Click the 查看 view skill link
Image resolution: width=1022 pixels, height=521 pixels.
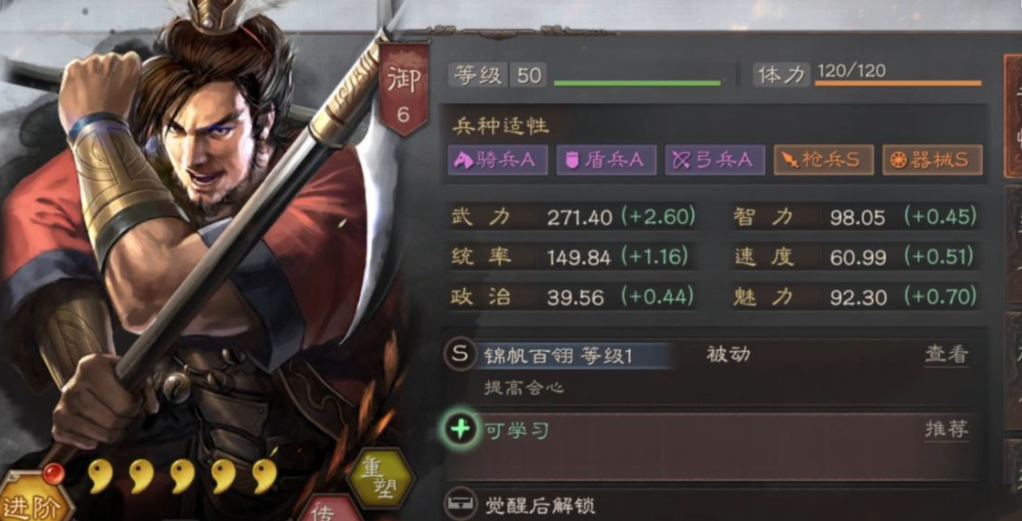(946, 355)
